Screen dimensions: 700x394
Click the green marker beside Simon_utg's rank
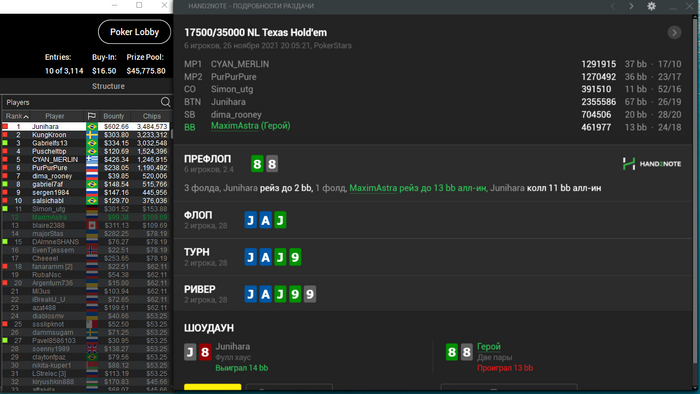pyautogui.click(x=5, y=209)
